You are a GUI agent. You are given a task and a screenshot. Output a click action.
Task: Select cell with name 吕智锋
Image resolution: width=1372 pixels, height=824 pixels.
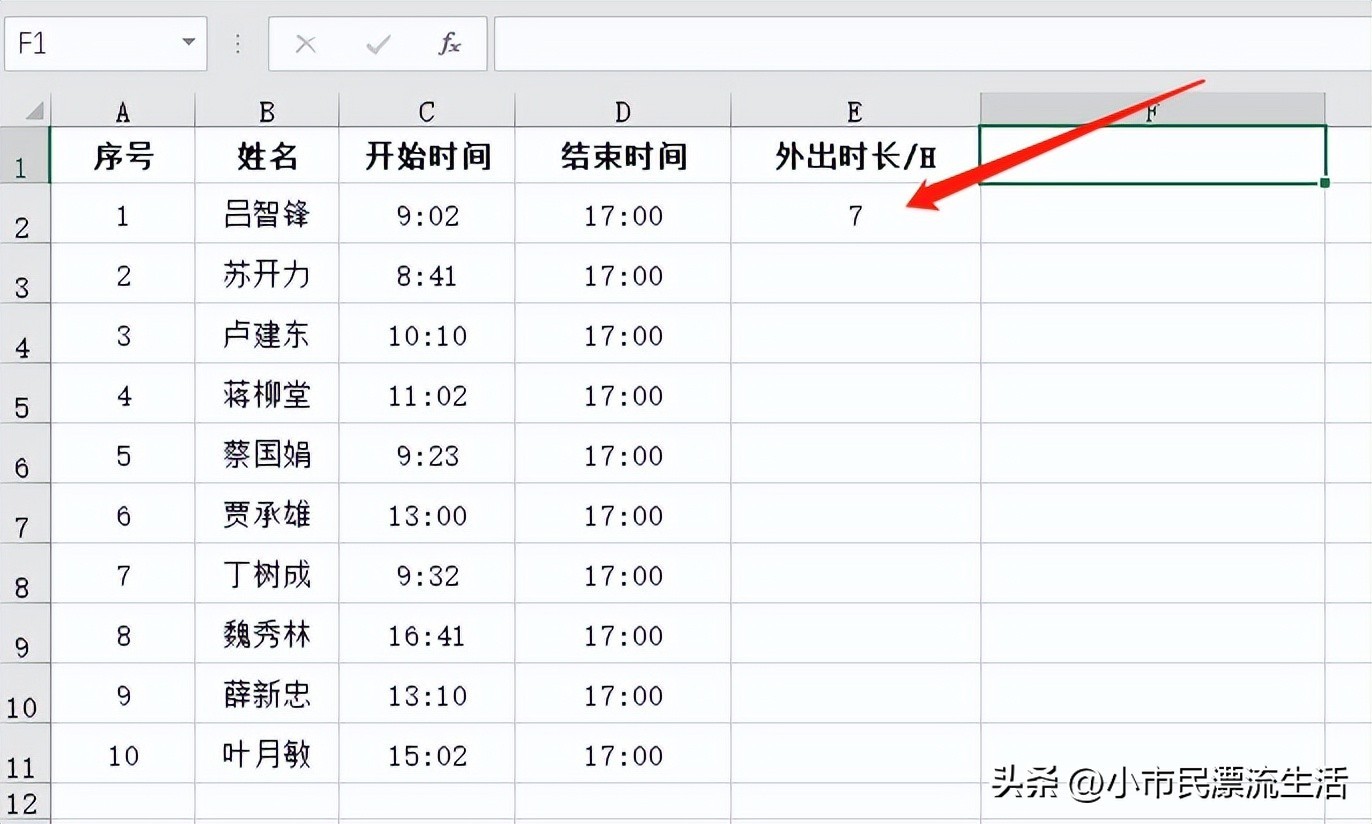click(267, 215)
